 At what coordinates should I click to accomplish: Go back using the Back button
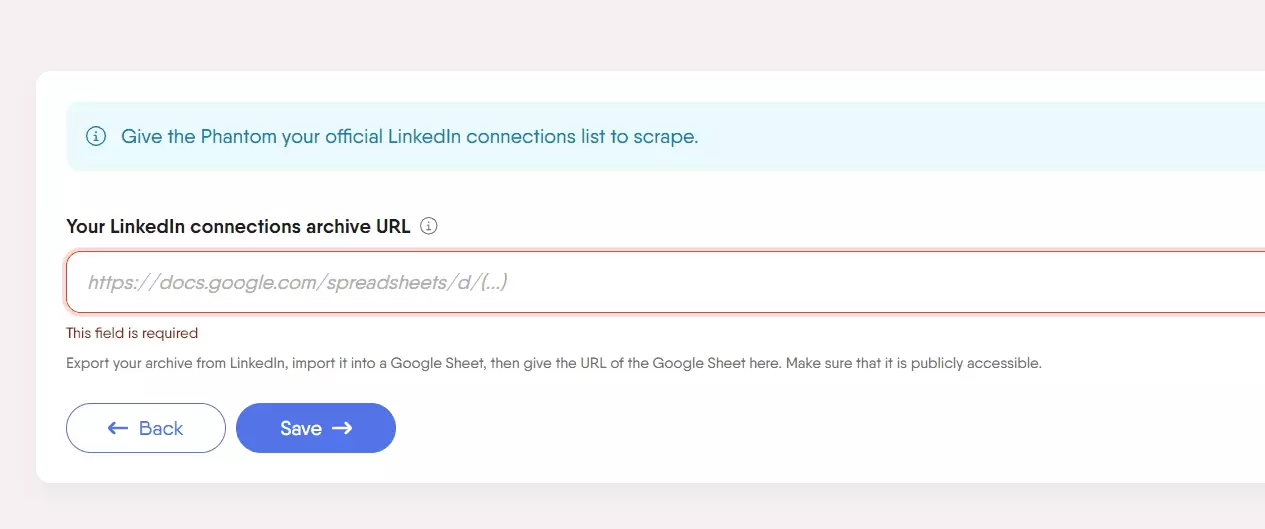tap(146, 428)
